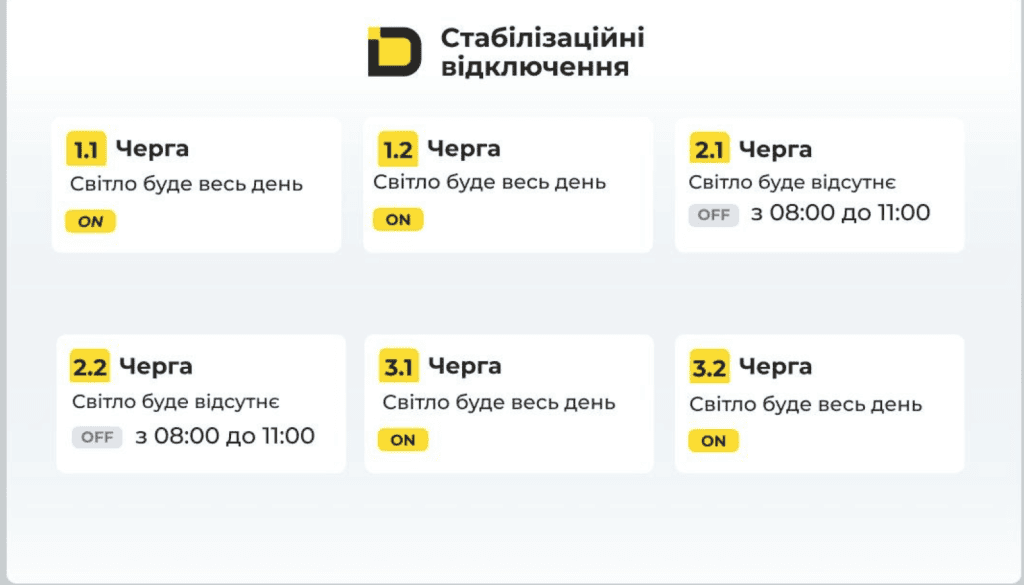This screenshot has width=1024, height=585.
Task: Click the 1.2 queue number badge
Action: (x=398, y=149)
